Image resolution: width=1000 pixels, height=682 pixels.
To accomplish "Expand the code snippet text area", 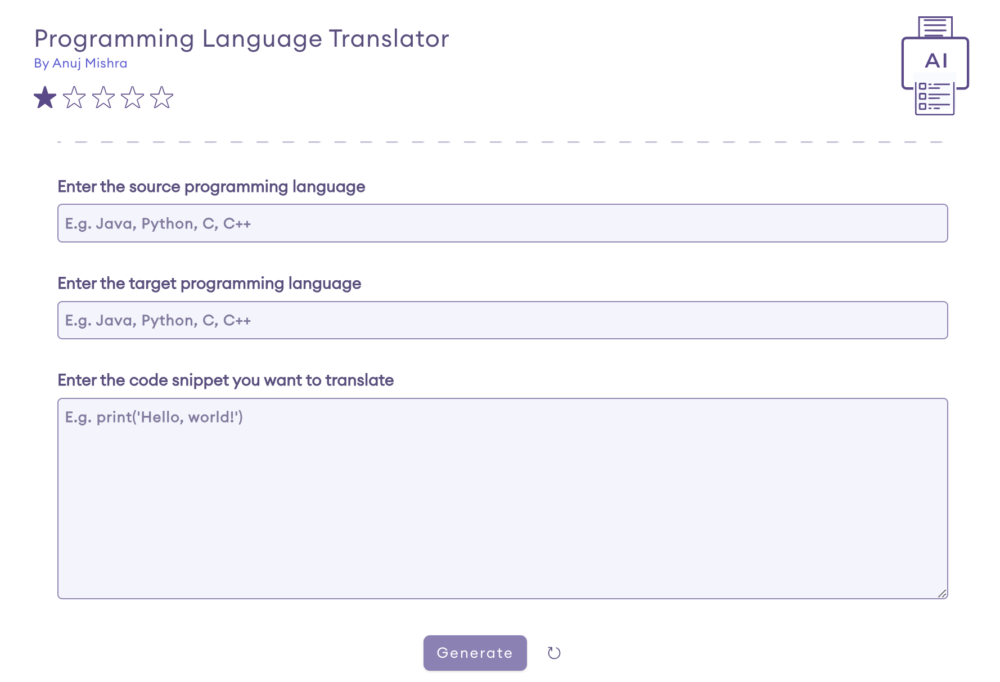I will pos(944,592).
